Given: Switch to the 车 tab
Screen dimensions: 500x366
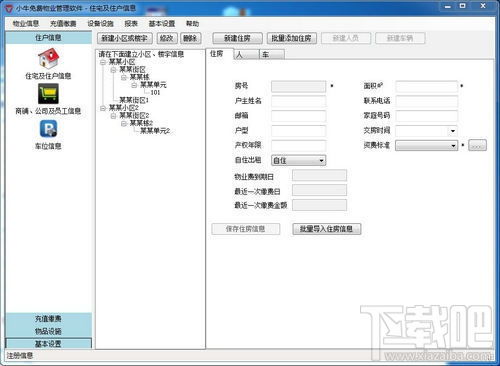Looking at the screenshot, I should point(272,55).
